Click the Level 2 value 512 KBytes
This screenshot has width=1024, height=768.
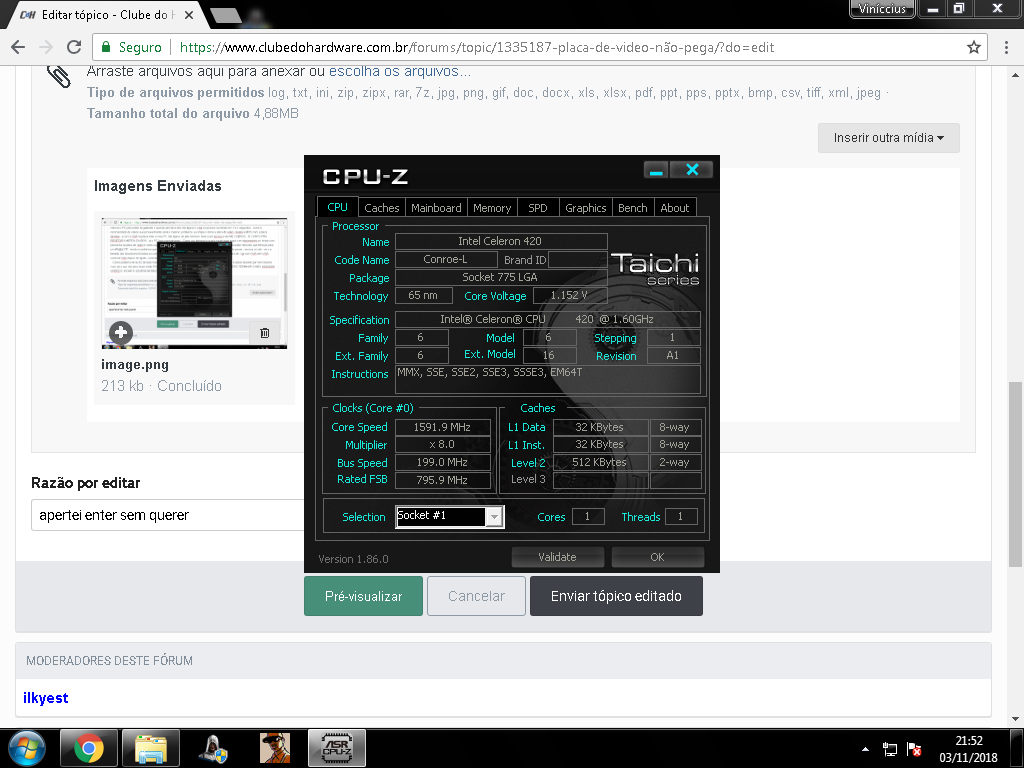click(600, 462)
